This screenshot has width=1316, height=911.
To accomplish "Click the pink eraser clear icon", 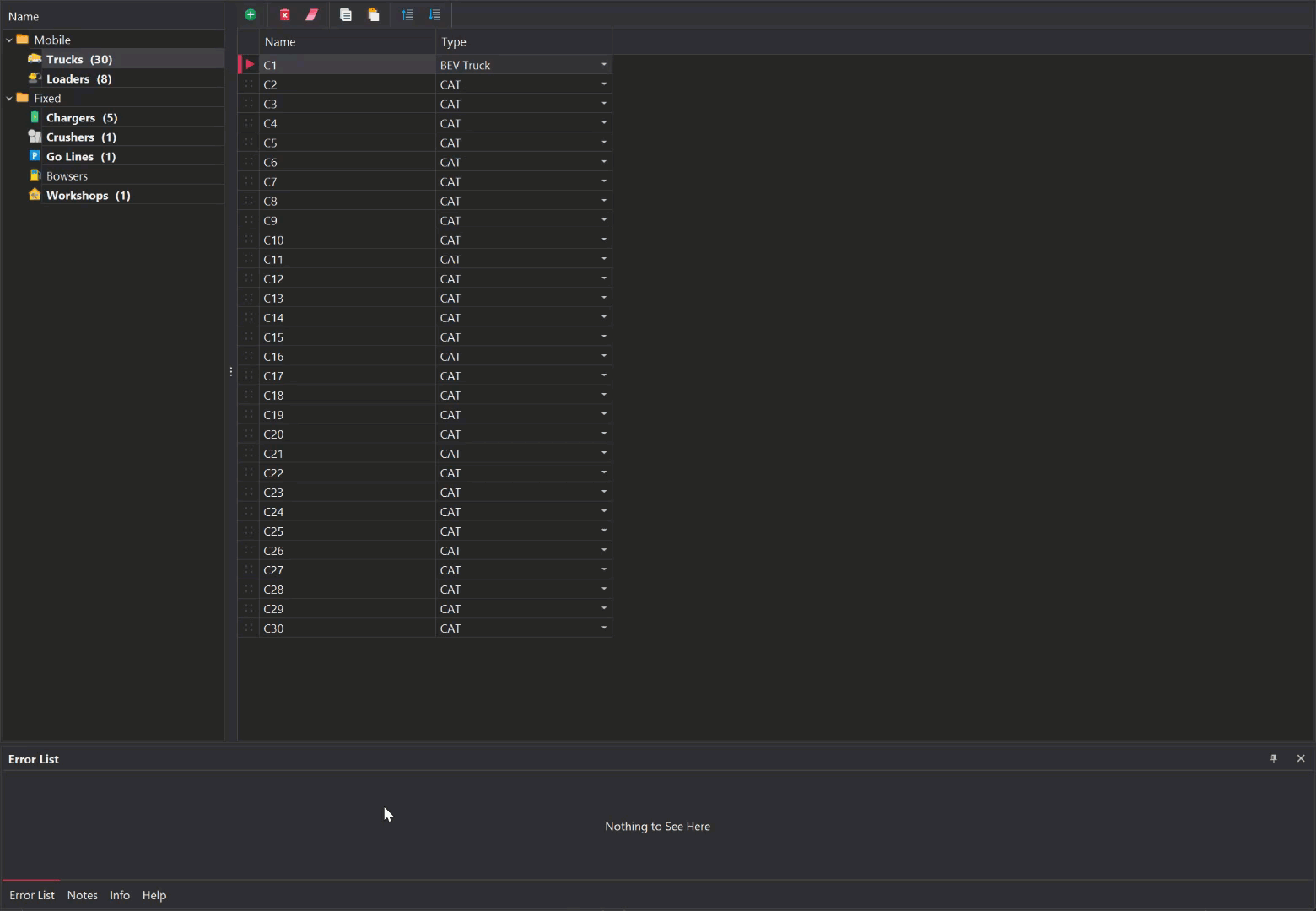I will [x=312, y=14].
